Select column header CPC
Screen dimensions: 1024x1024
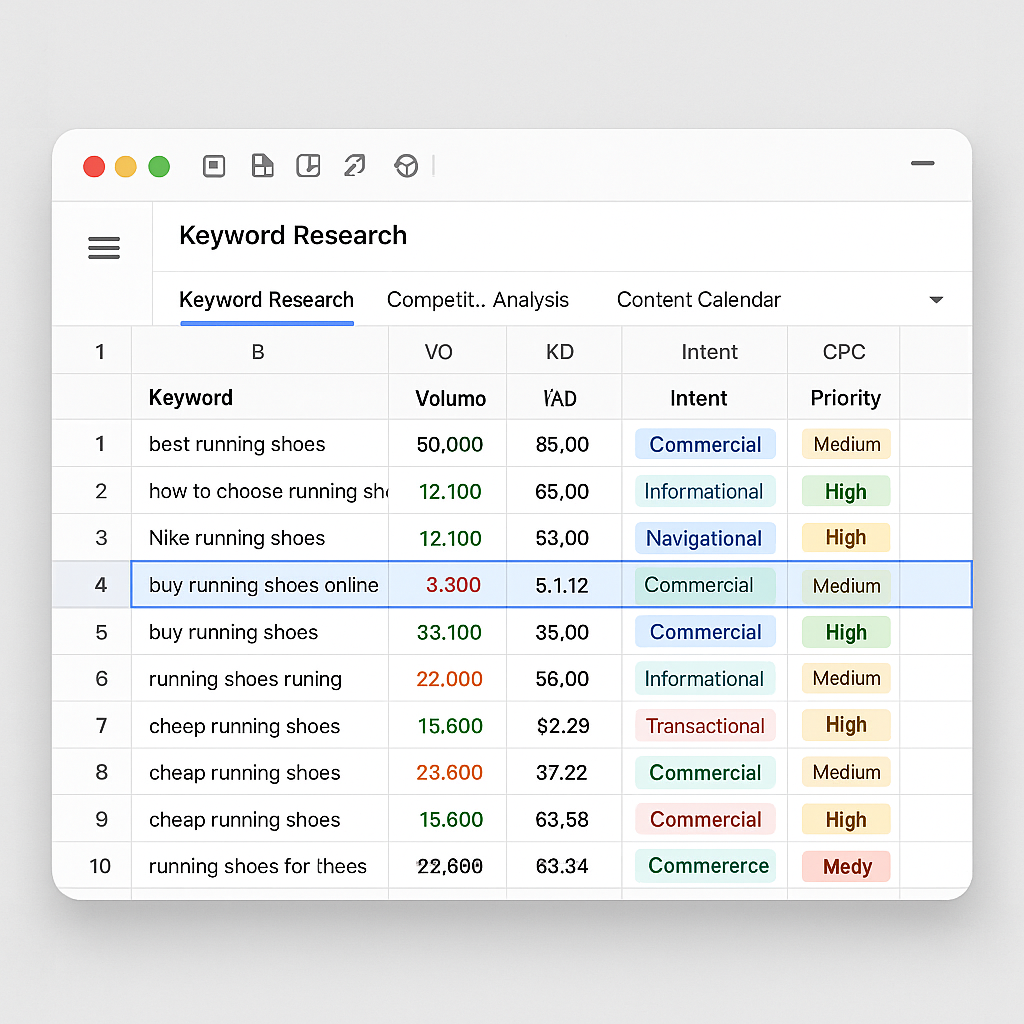[843, 351]
